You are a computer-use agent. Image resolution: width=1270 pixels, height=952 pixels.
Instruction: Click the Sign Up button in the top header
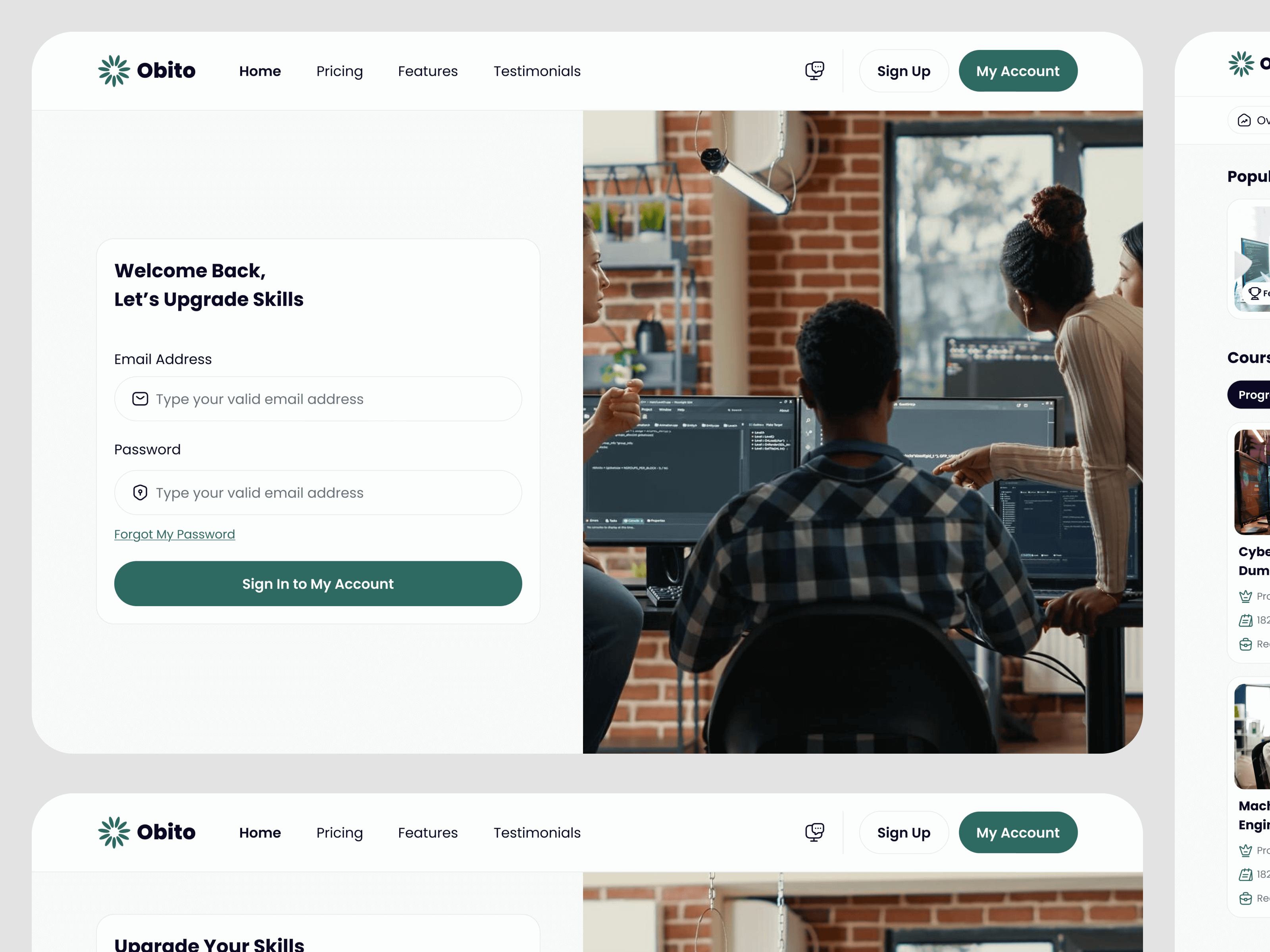click(904, 71)
